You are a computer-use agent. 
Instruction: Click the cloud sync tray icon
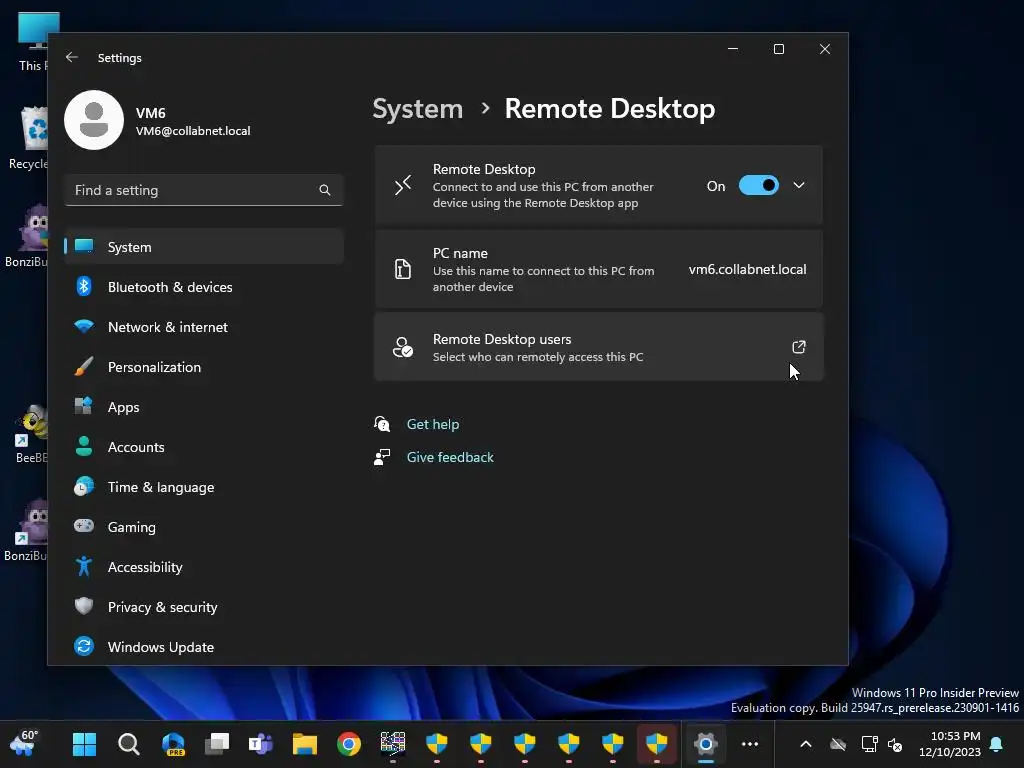tap(838, 744)
